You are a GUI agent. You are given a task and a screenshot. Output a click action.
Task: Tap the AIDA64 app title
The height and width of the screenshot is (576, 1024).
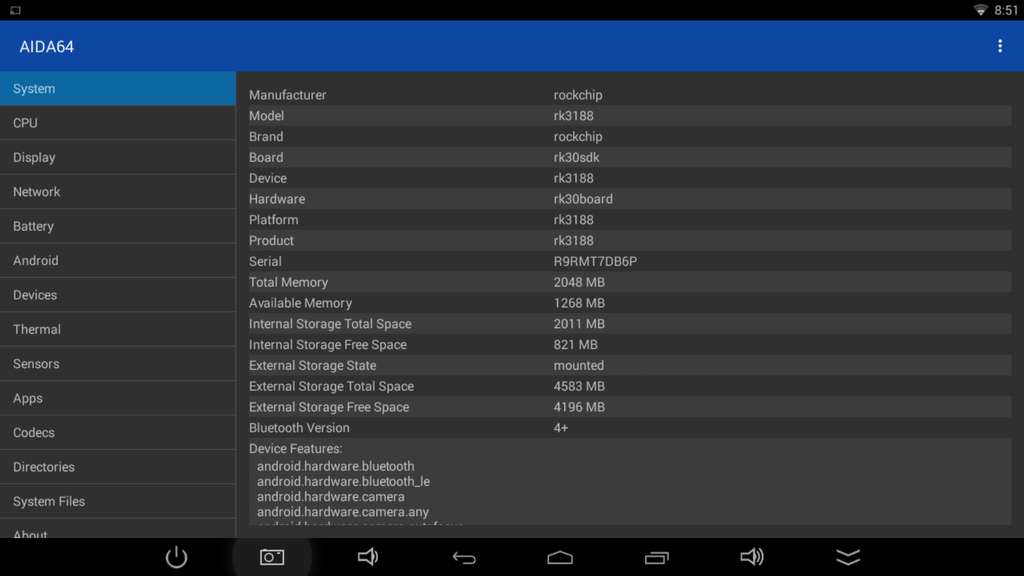(x=46, y=46)
